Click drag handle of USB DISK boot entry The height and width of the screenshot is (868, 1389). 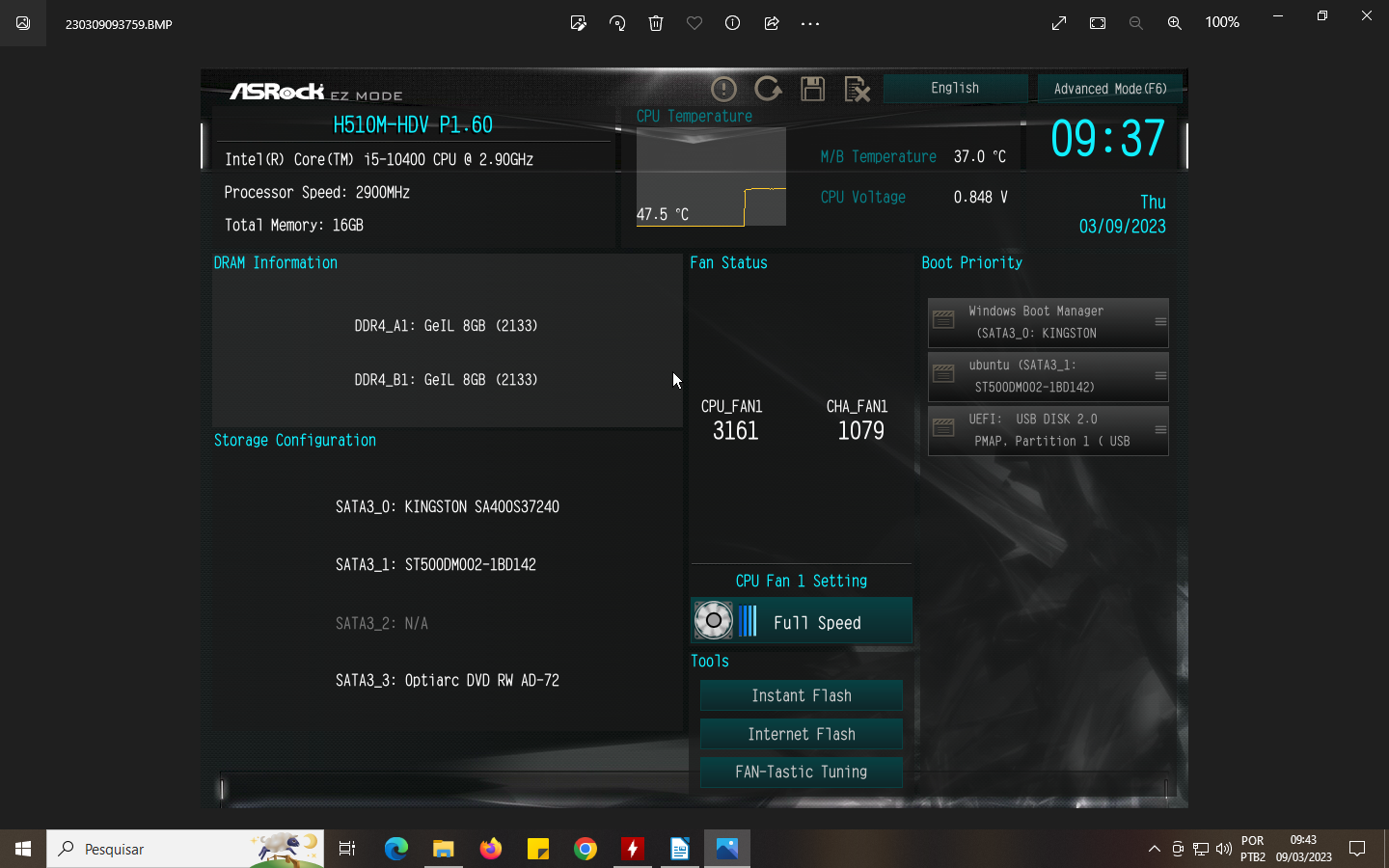(1160, 430)
